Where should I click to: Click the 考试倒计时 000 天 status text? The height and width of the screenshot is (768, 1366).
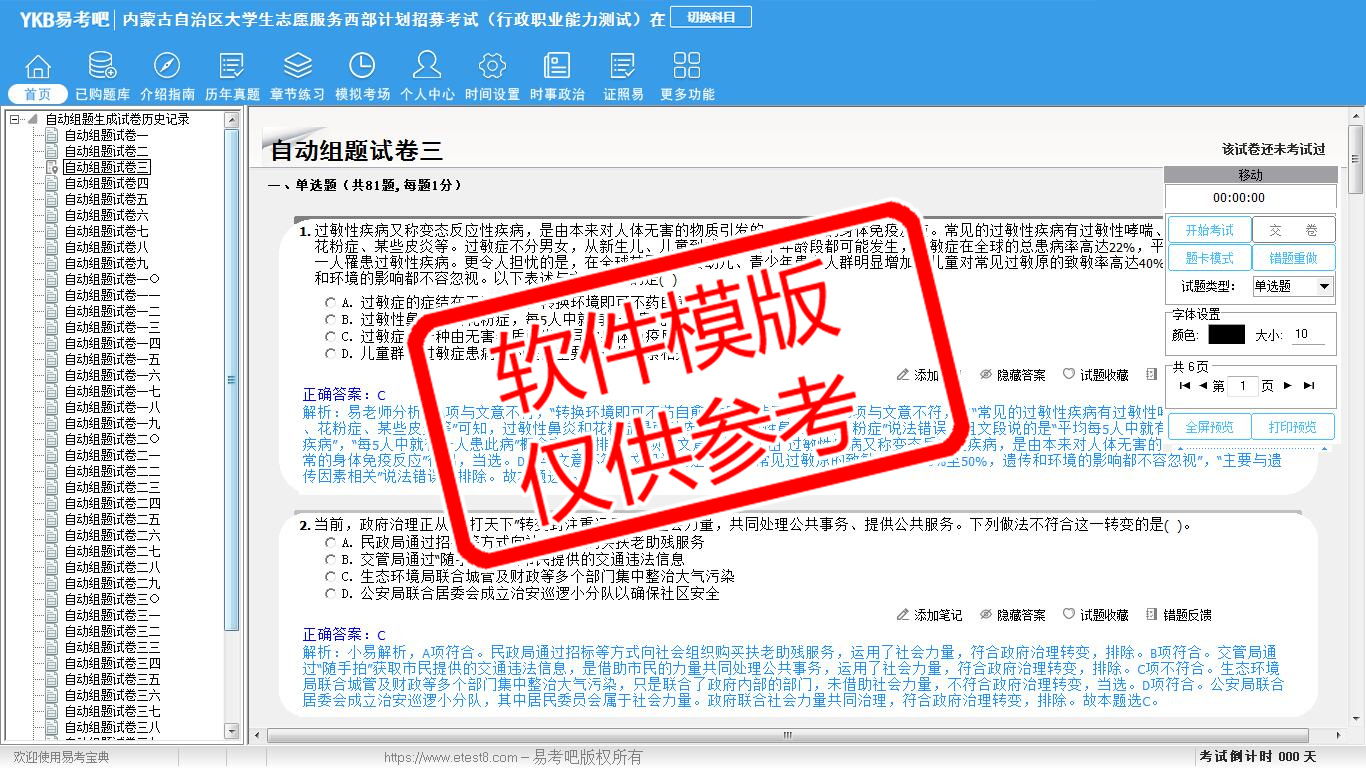tap(1258, 757)
